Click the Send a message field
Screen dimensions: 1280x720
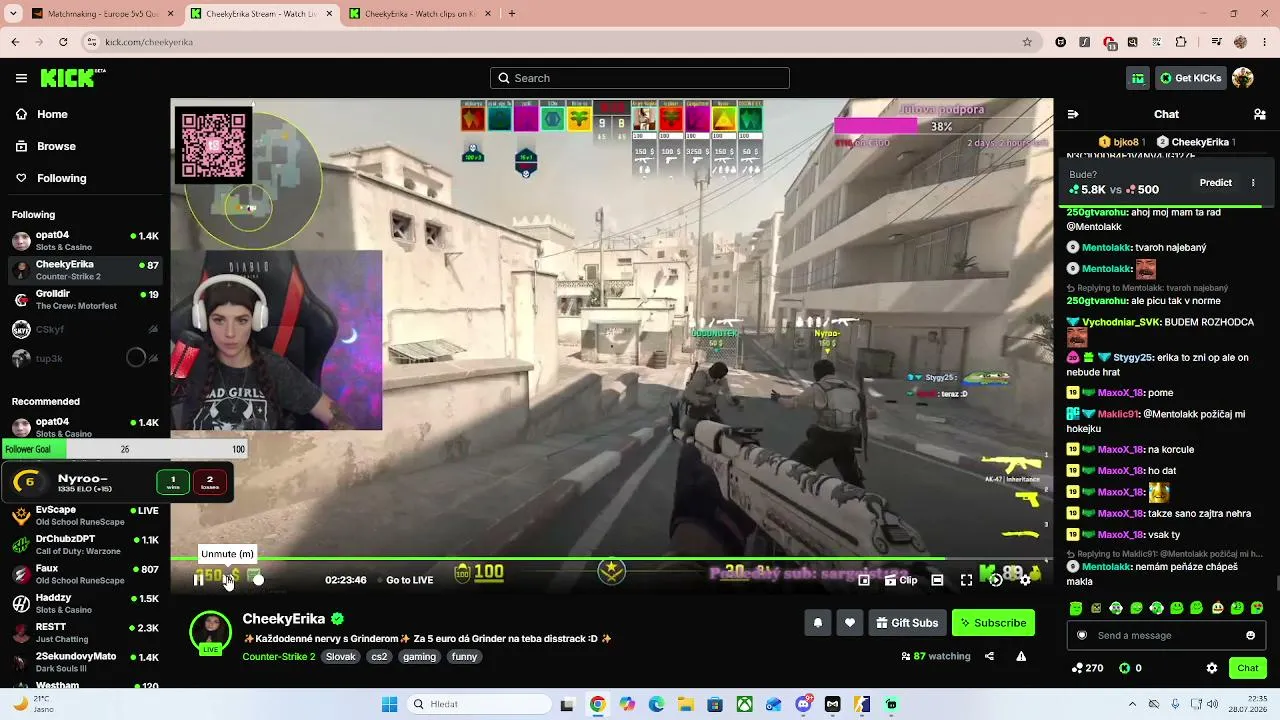pos(1166,635)
